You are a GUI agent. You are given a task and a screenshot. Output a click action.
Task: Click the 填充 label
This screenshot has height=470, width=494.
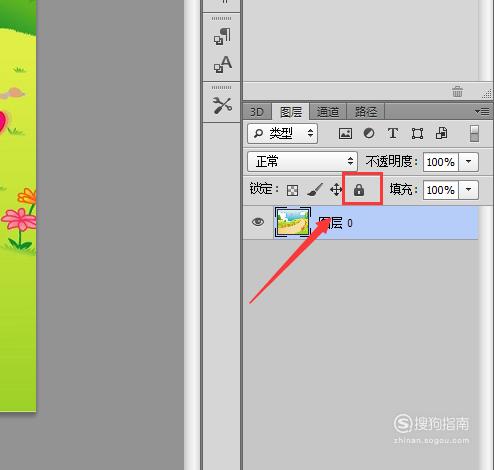pyautogui.click(x=404, y=190)
